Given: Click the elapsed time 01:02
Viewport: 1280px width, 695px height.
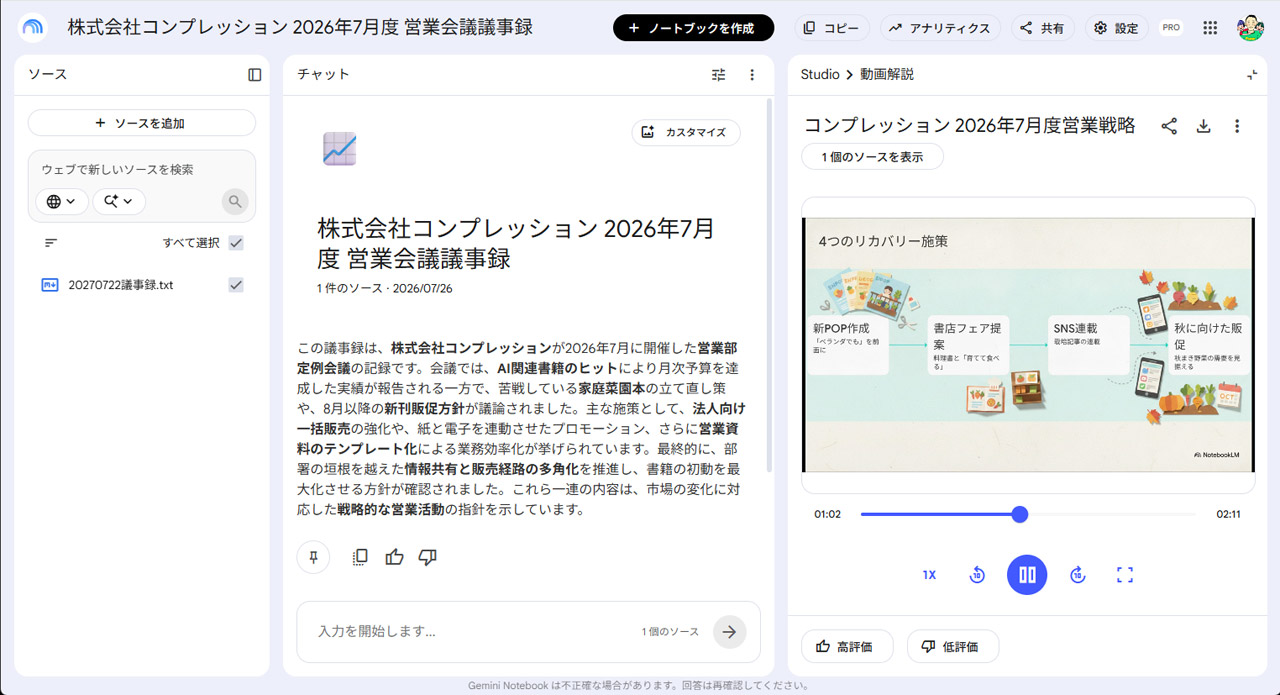Looking at the screenshot, I should click(827, 514).
